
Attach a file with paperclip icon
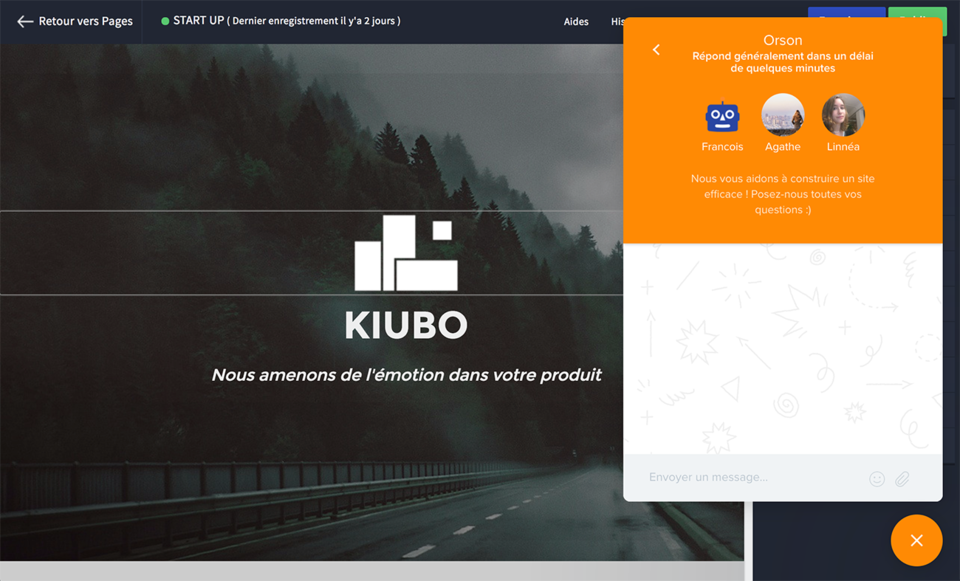pos(902,479)
